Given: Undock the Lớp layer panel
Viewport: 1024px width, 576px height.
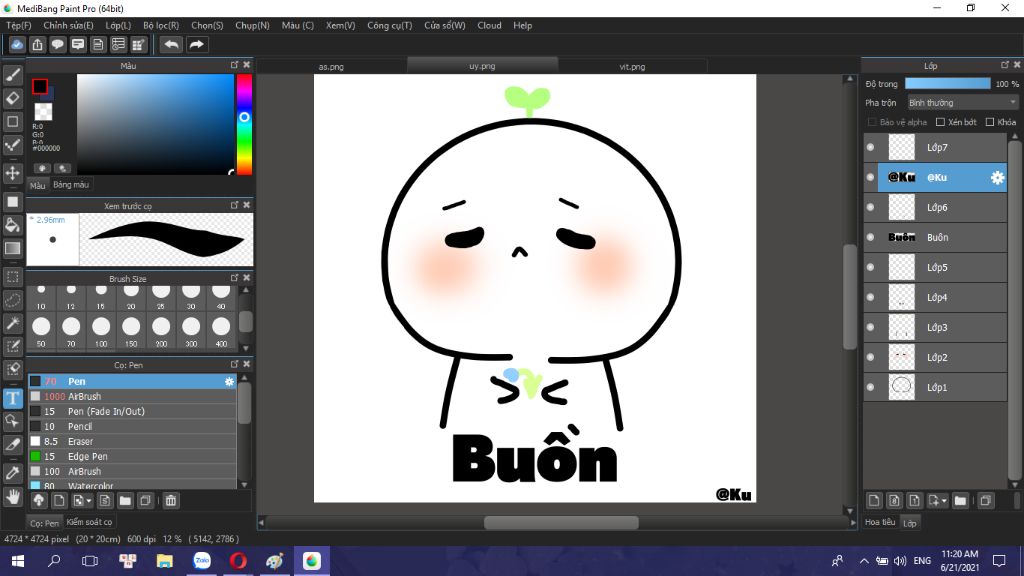Looking at the screenshot, I should 1004,65.
